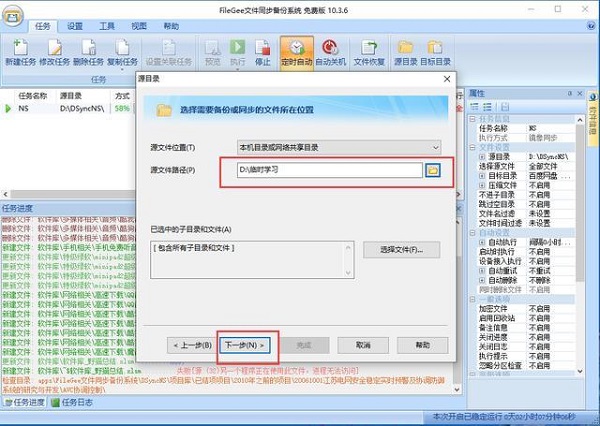The width and height of the screenshot is (600, 426).
Task: Open the 目标目录 folder icon in toolbar
Action: click(435, 53)
